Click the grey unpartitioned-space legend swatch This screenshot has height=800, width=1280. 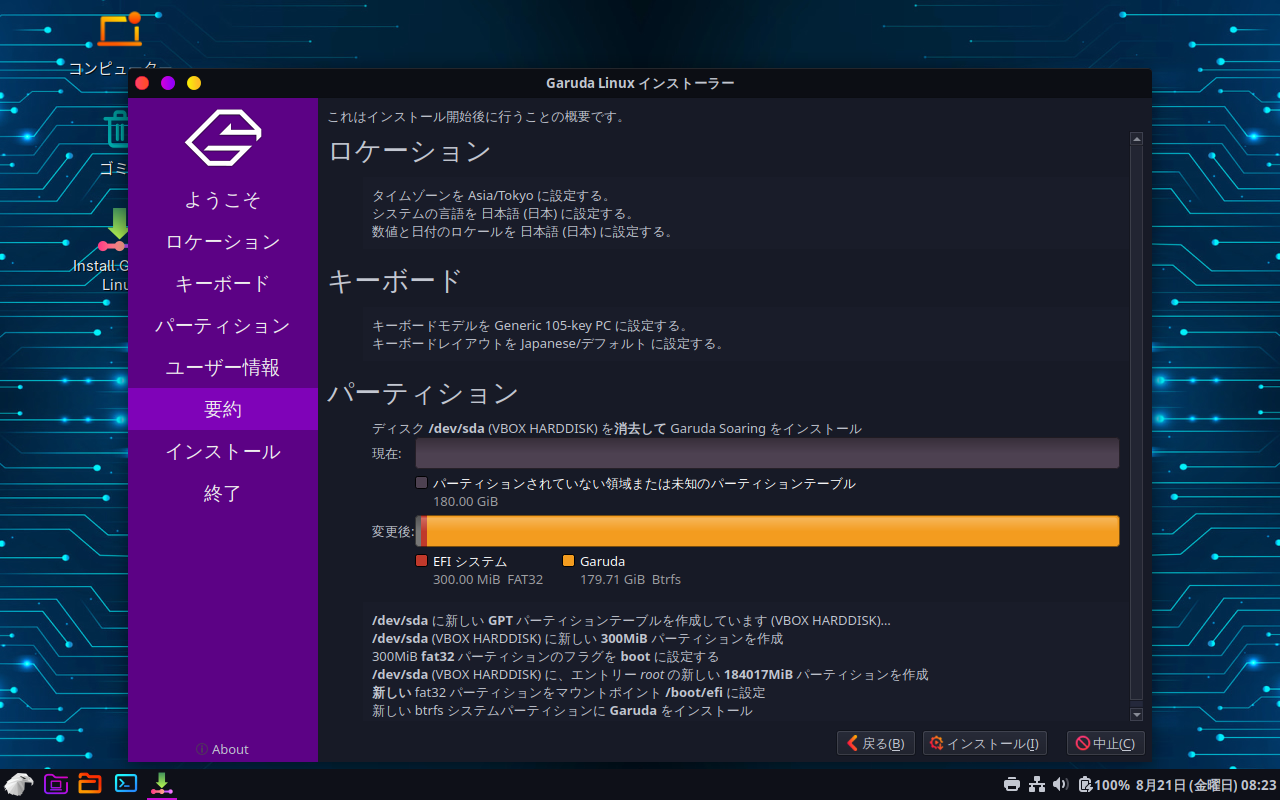(x=421, y=483)
